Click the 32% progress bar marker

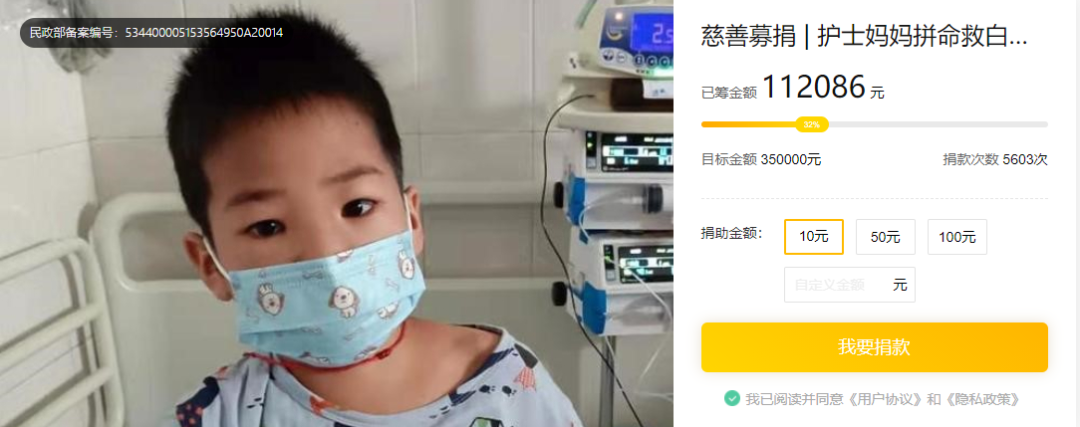[811, 125]
